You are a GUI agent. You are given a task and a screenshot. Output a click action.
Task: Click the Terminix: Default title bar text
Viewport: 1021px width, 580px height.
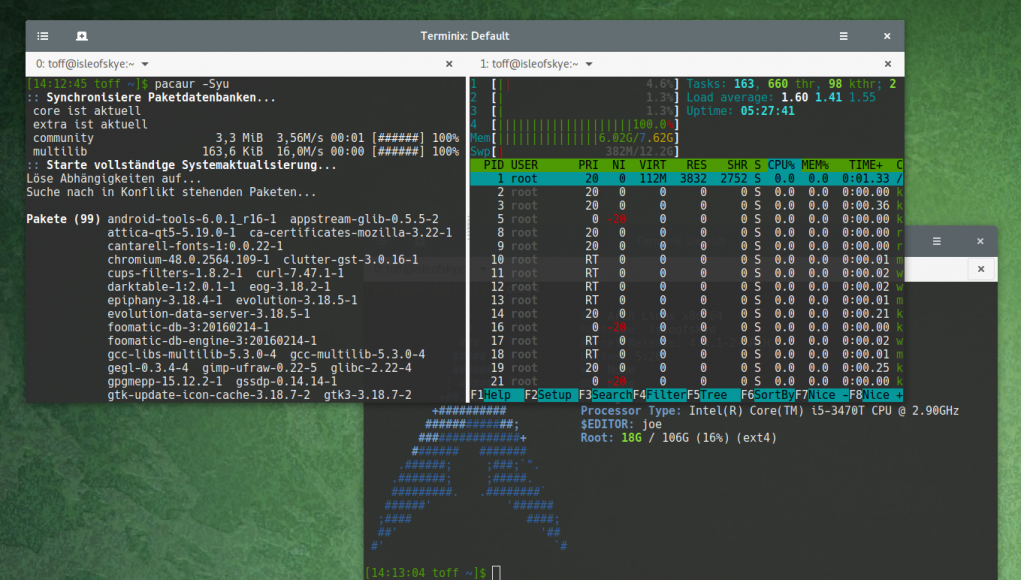click(x=465, y=36)
